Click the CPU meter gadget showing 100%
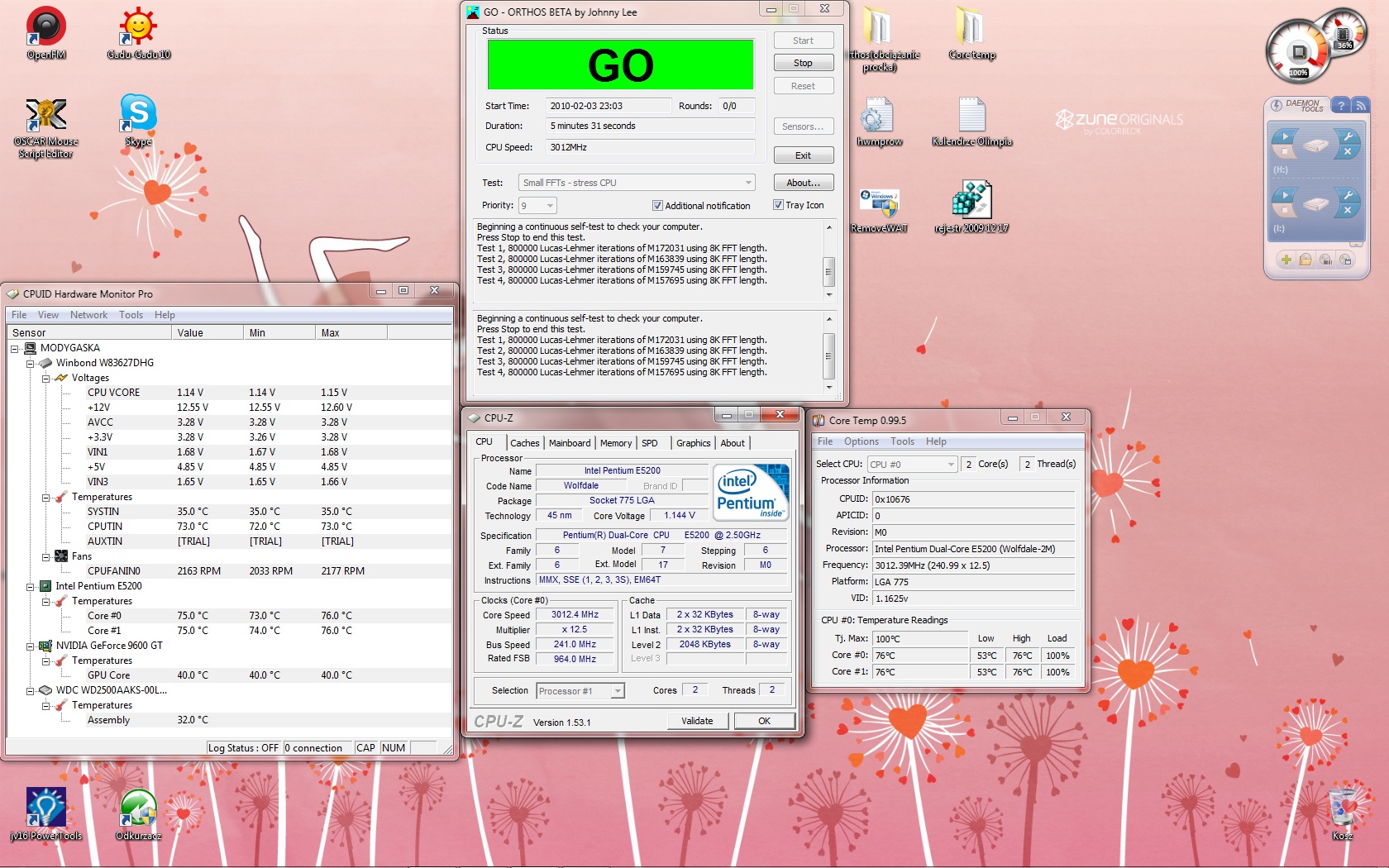Screen dimensions: 1389x868 tap(1299, 52)
